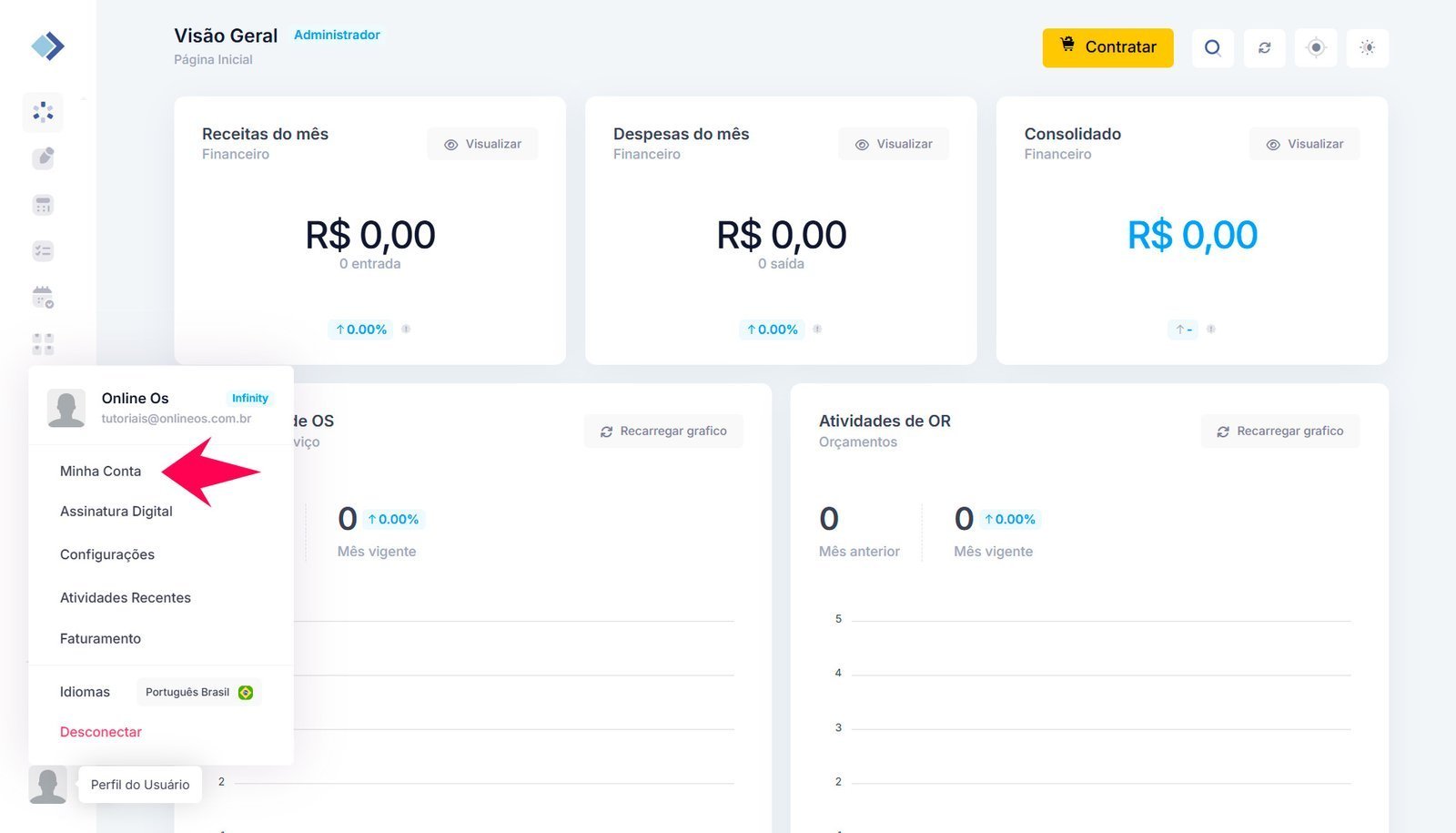Click the search magnifier icon in header
The image size is (1456, 833).
pos(1212,47)
